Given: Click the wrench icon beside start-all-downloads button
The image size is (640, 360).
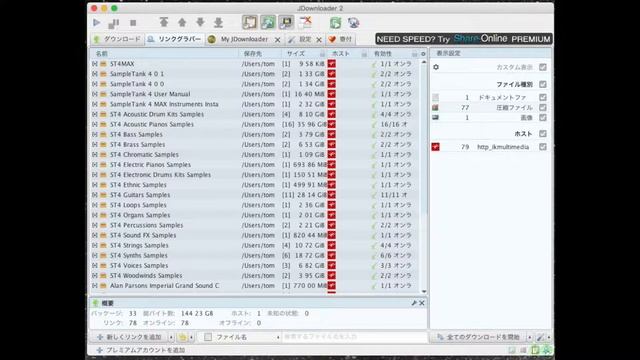Looking at the screenshot, I should [x=540, y=337].
